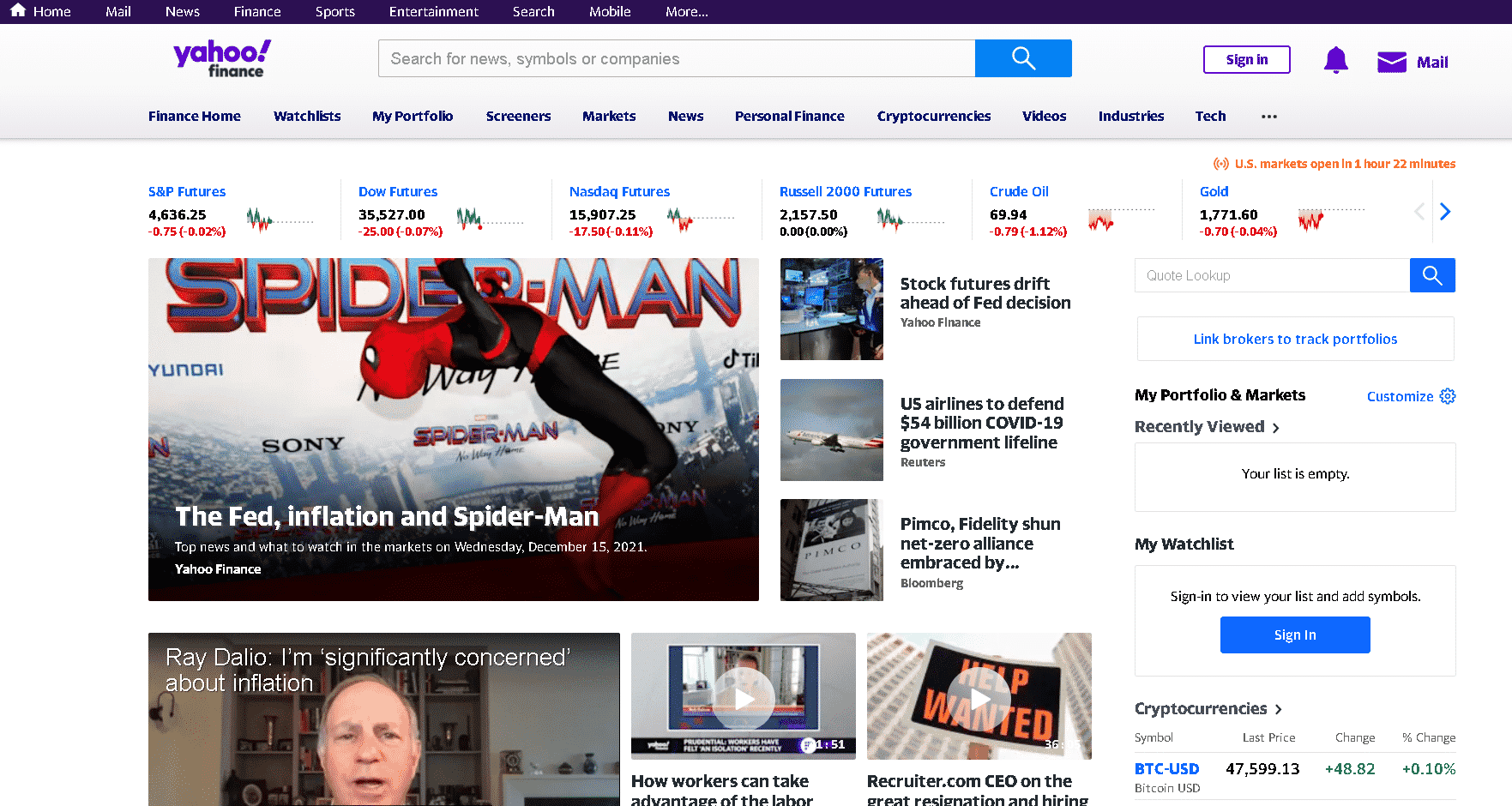
Task: Open the trading floor news thumbnail
Action: tap(831, 309)
